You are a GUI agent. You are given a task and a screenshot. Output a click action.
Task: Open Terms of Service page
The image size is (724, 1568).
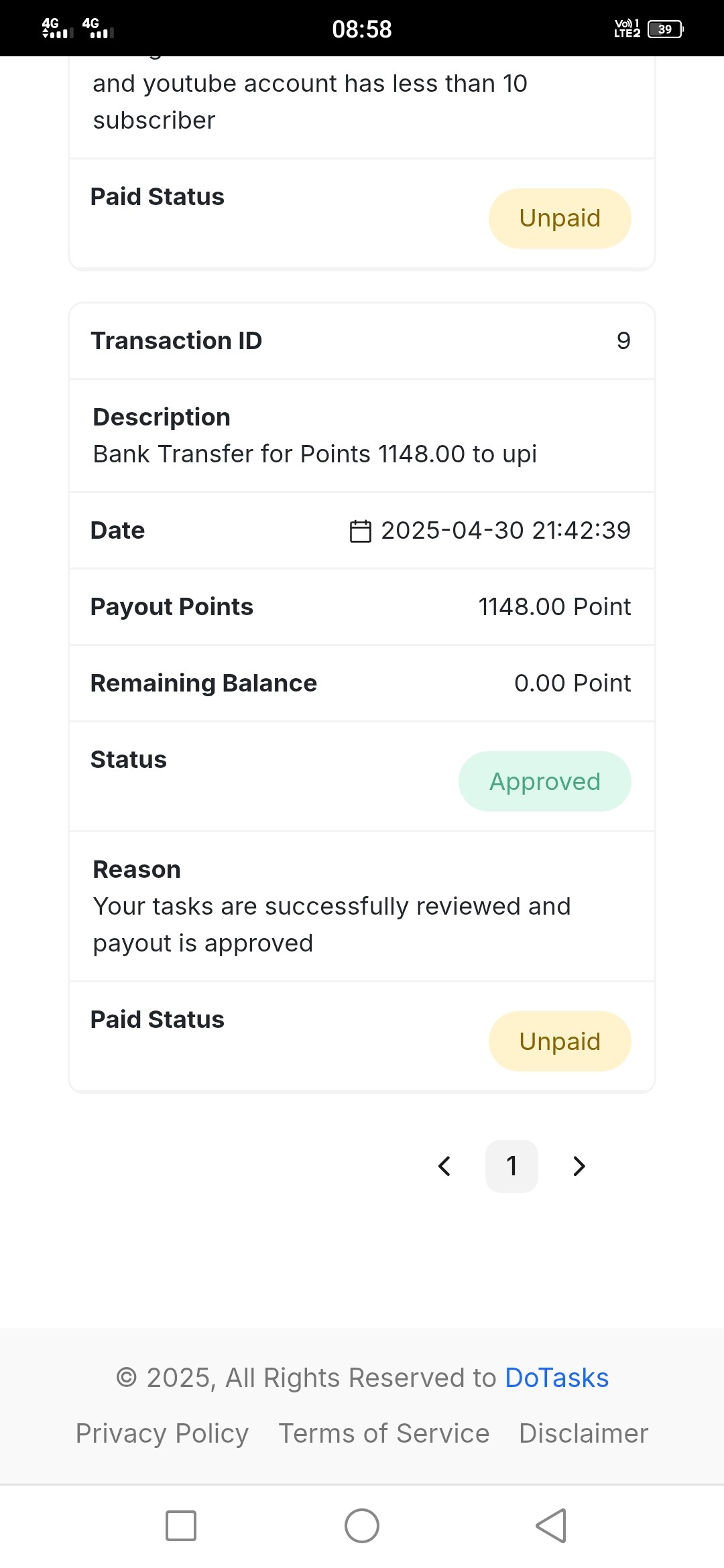383,1433
